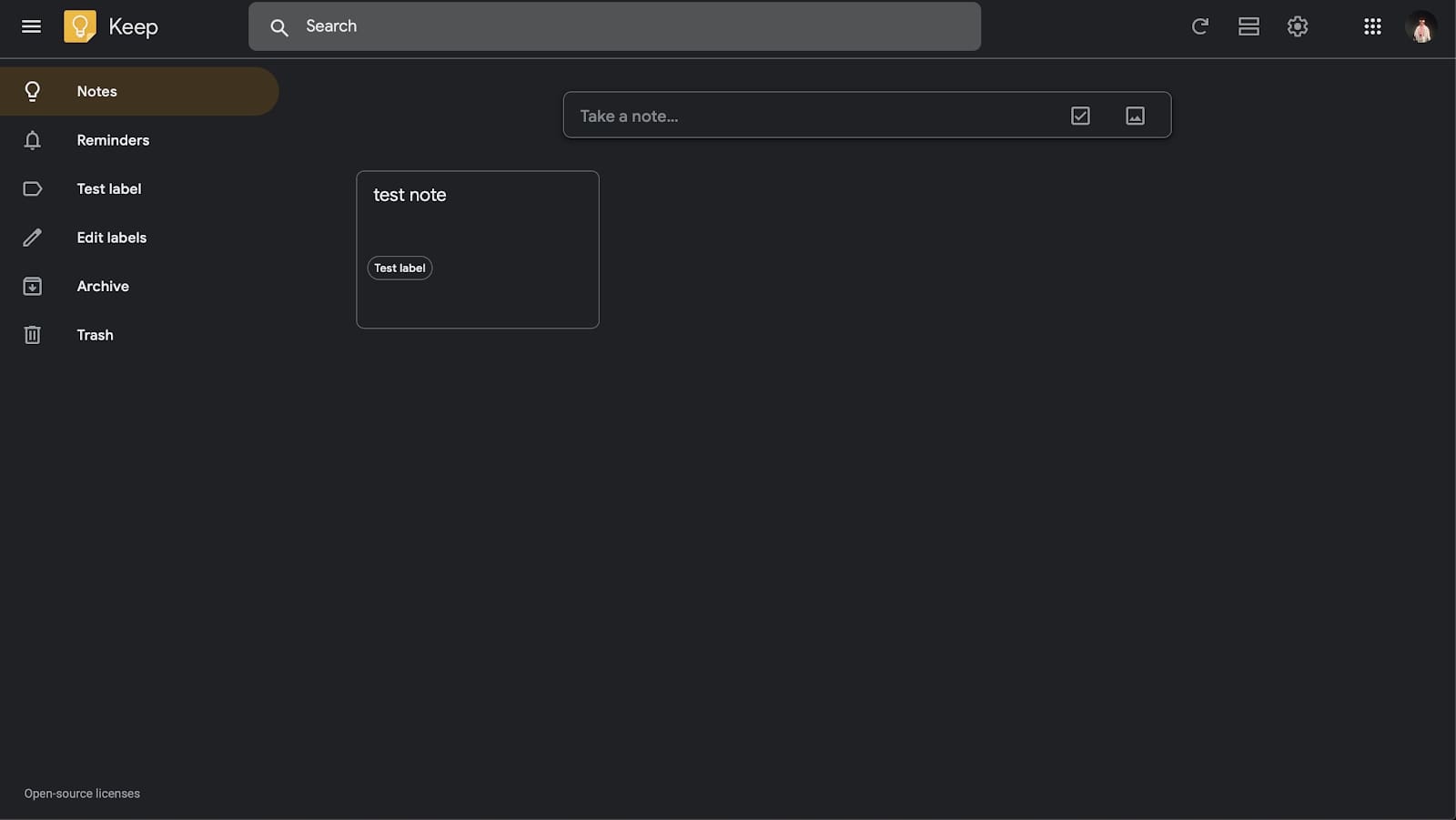The image size is (1456, 820).
Task: Select Reminders in the sidebar
Action: [x=113, y=140]
